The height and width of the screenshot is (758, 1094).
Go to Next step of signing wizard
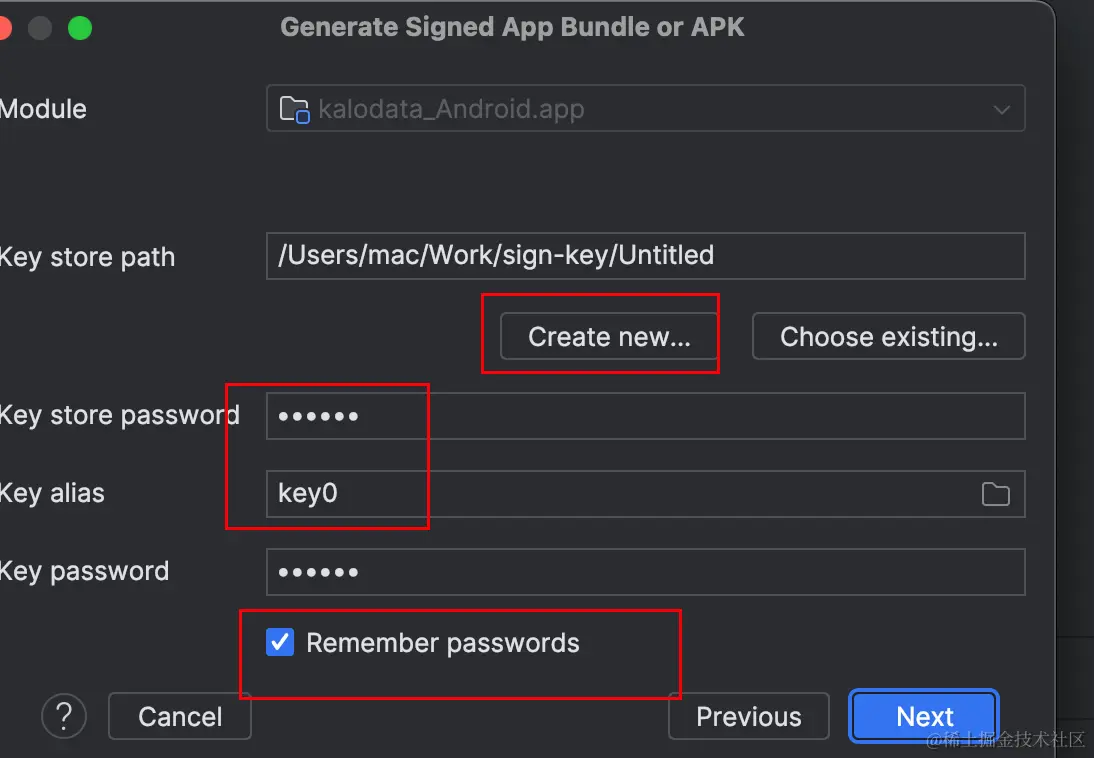(x=924, y=716)
